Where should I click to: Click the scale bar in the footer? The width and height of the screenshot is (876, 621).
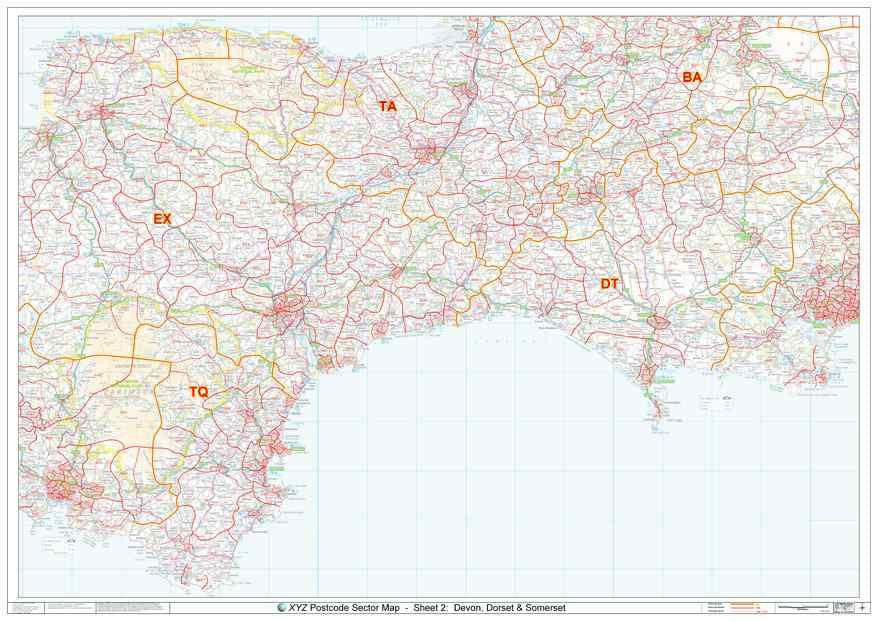(803, 607)
